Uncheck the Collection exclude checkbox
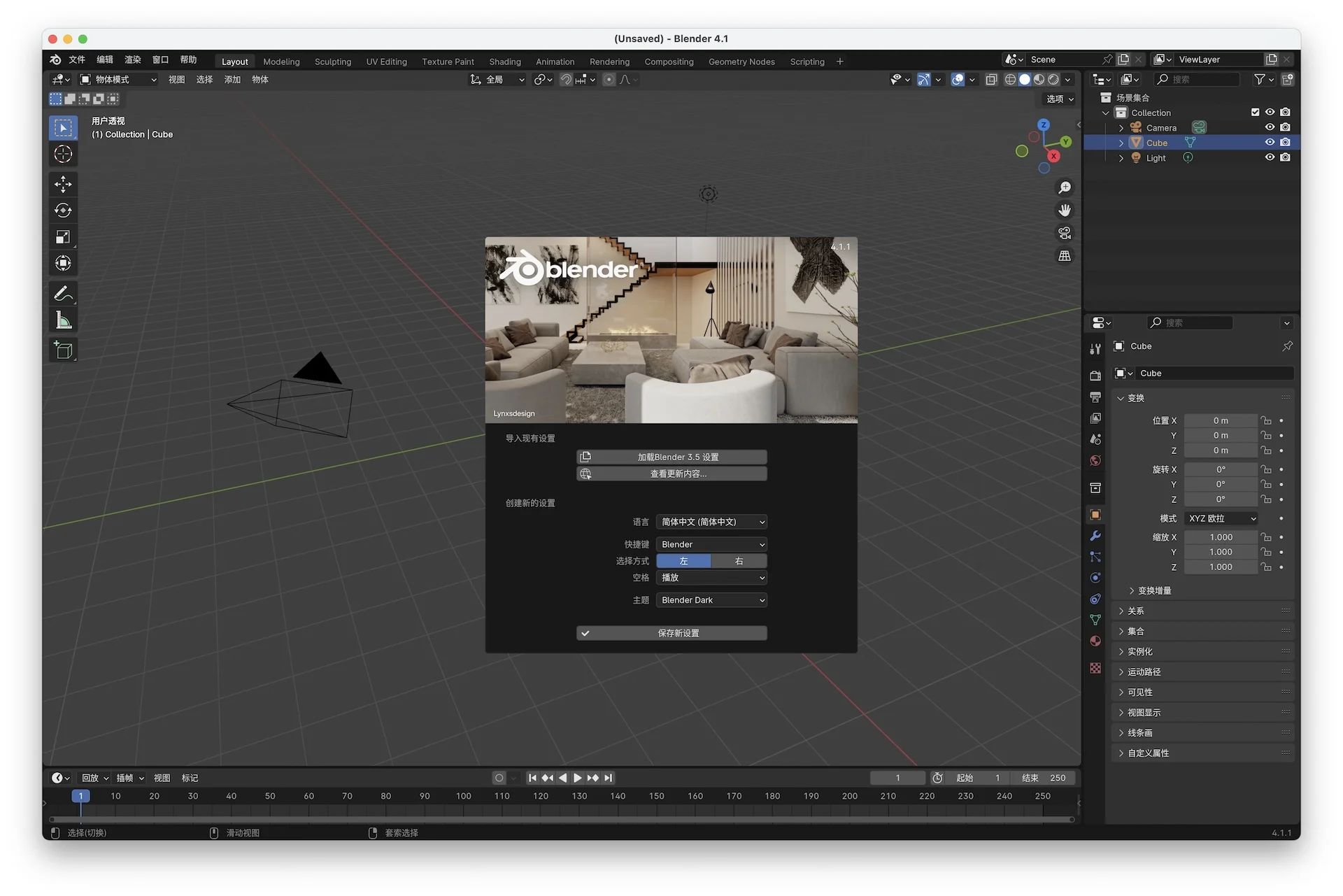Image resolution: width=1343 pixels, height=896 pixels. 1255,113
